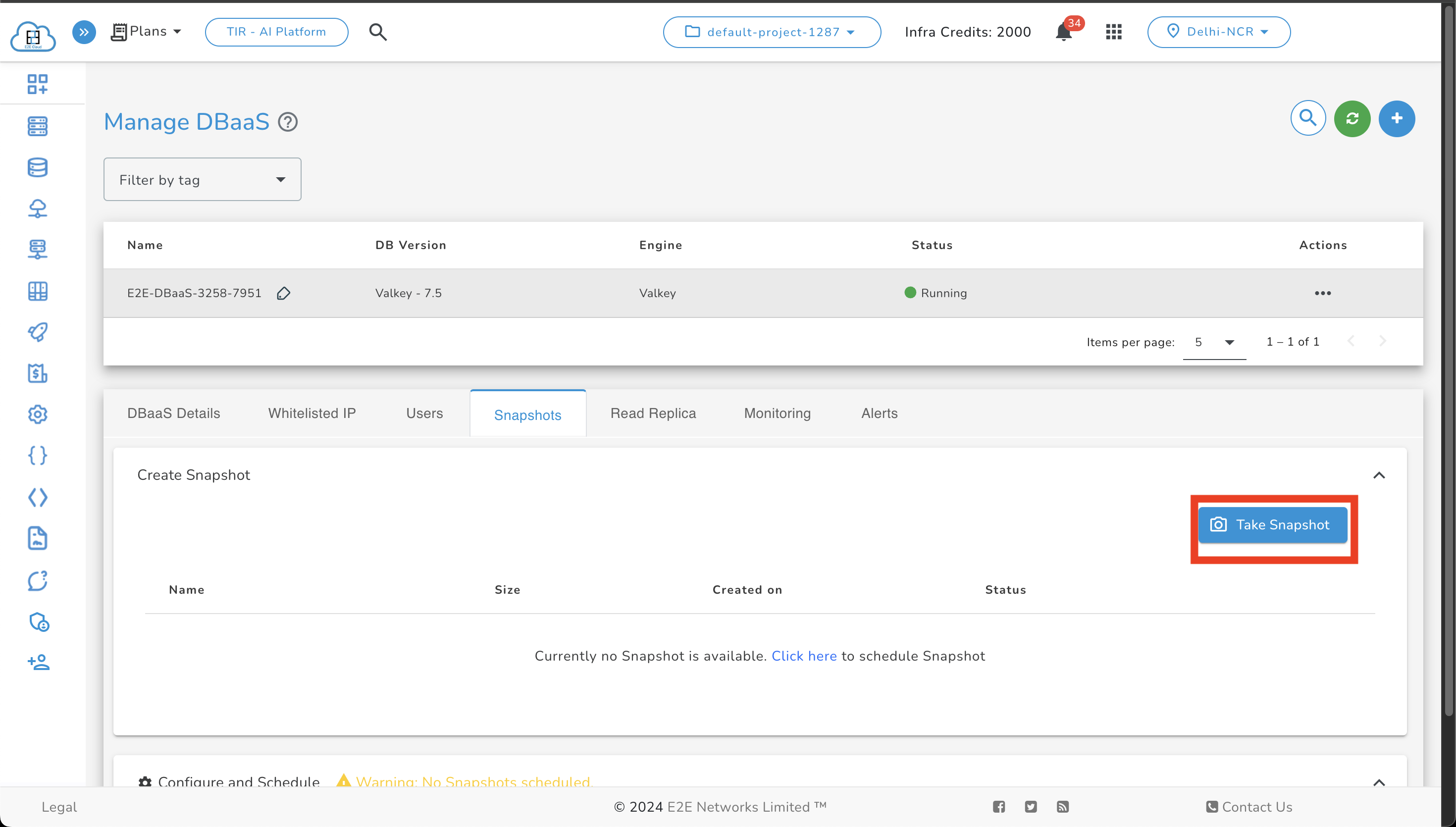This screenshot has height=827, width=1456.
Task: Click the grid apps icon in header
Action: tap(1114, 32)
